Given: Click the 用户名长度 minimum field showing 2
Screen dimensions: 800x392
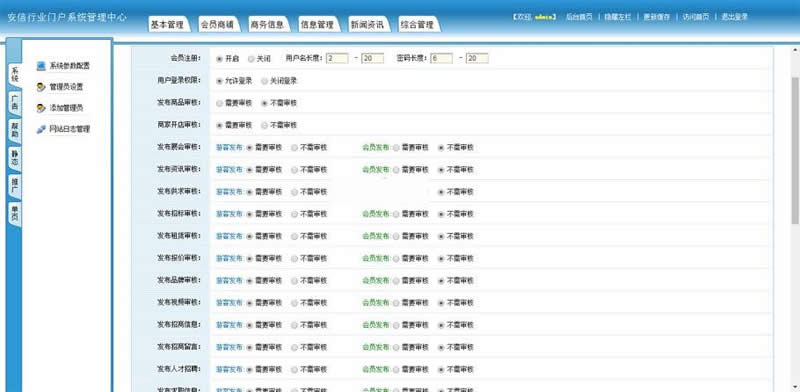Looking at the screenshot, I should click(337, 59).
